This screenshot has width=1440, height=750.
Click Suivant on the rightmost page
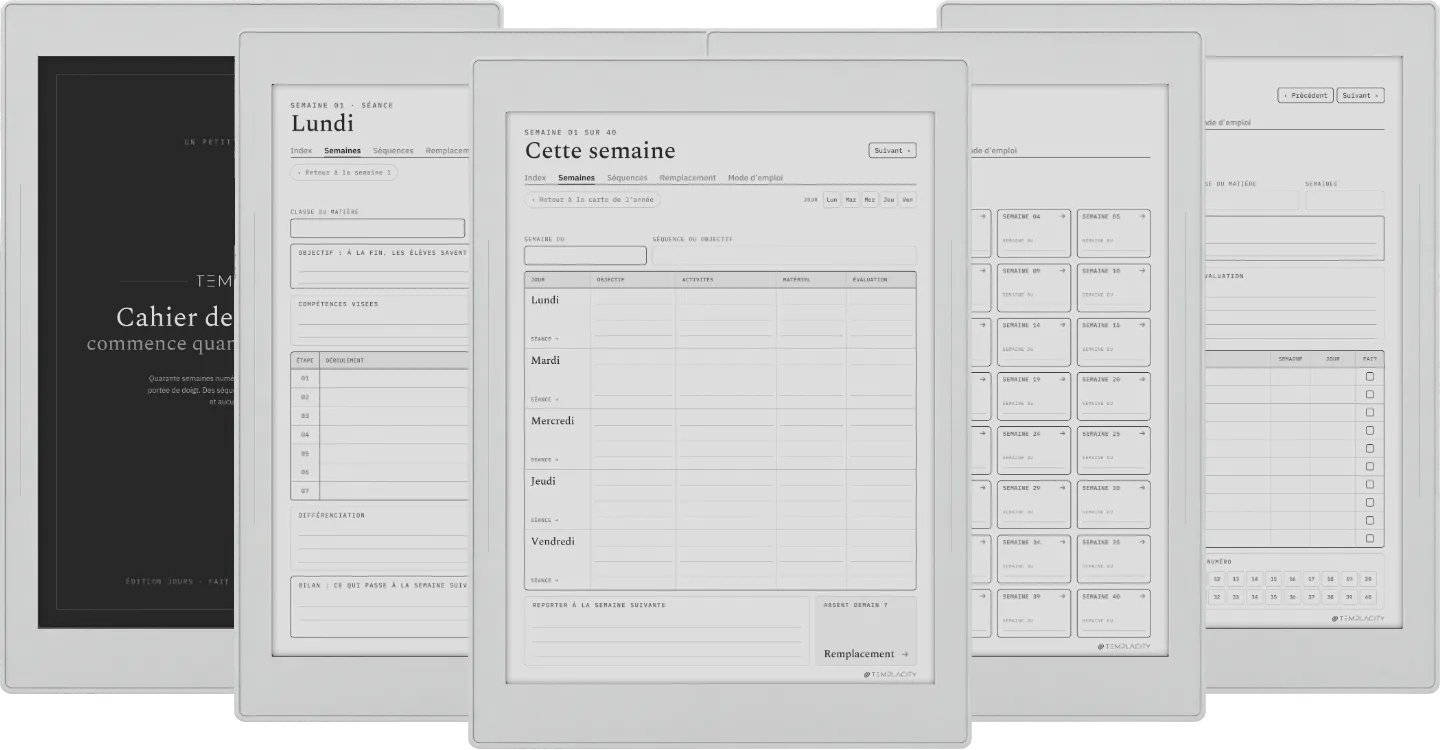1360,95
